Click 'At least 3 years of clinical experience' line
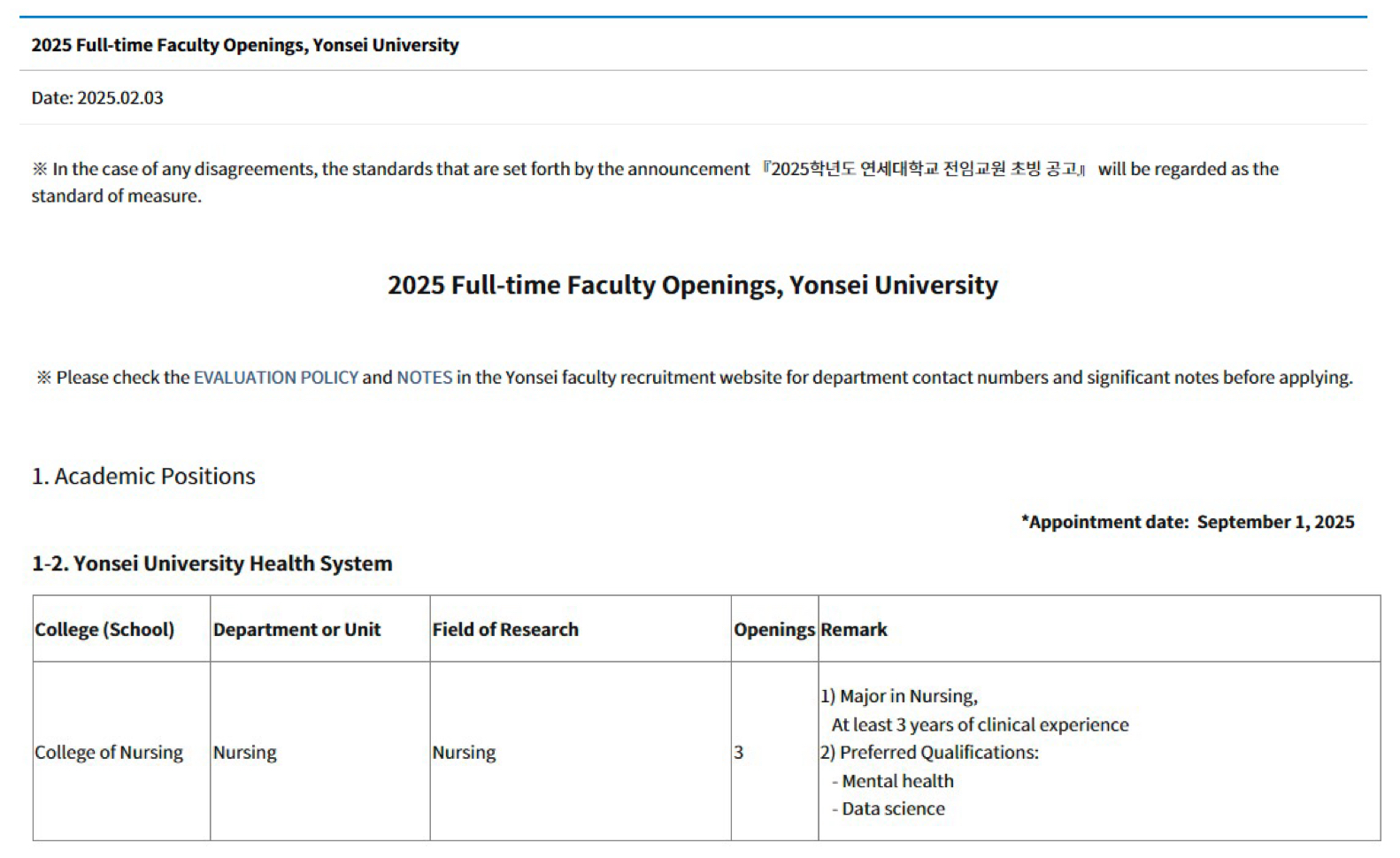 pyautogui.click(x=980, y=724)
